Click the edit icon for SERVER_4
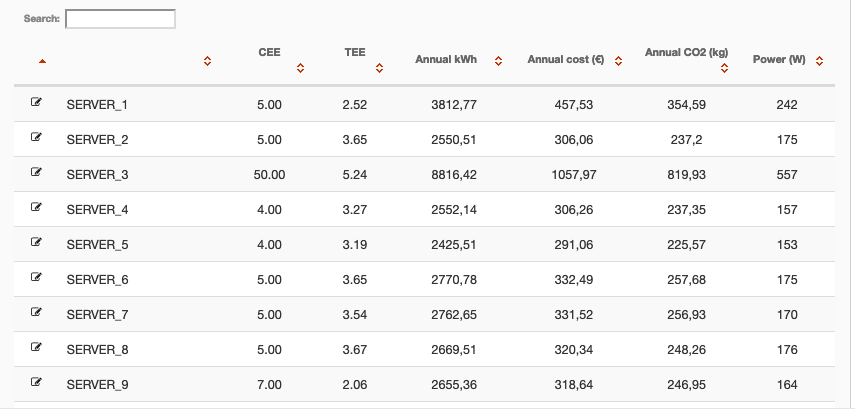Viewport: 855px width, 415px height. click(36, 207)
